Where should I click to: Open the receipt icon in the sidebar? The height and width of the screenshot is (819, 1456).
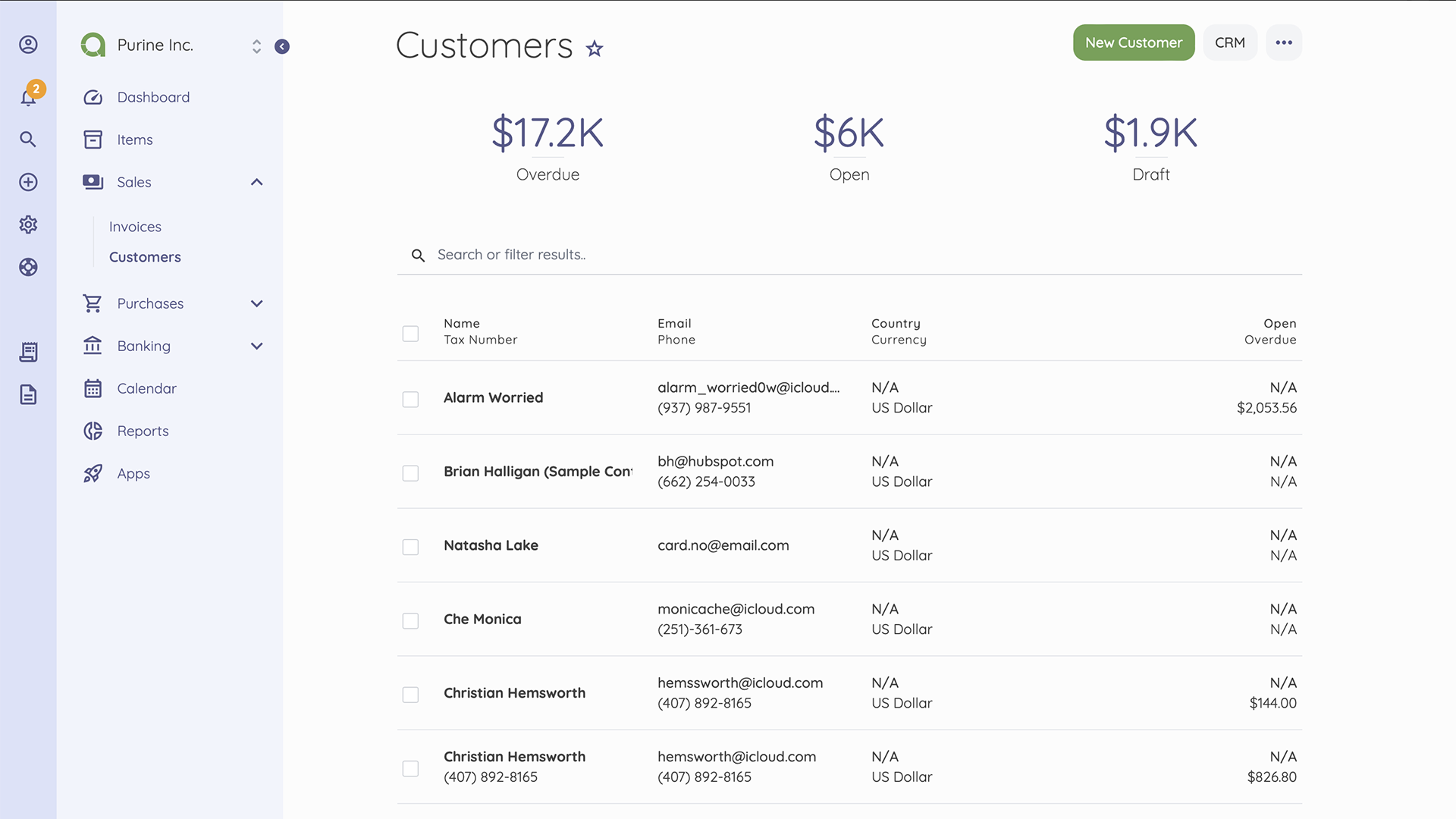tap(28, 352)
